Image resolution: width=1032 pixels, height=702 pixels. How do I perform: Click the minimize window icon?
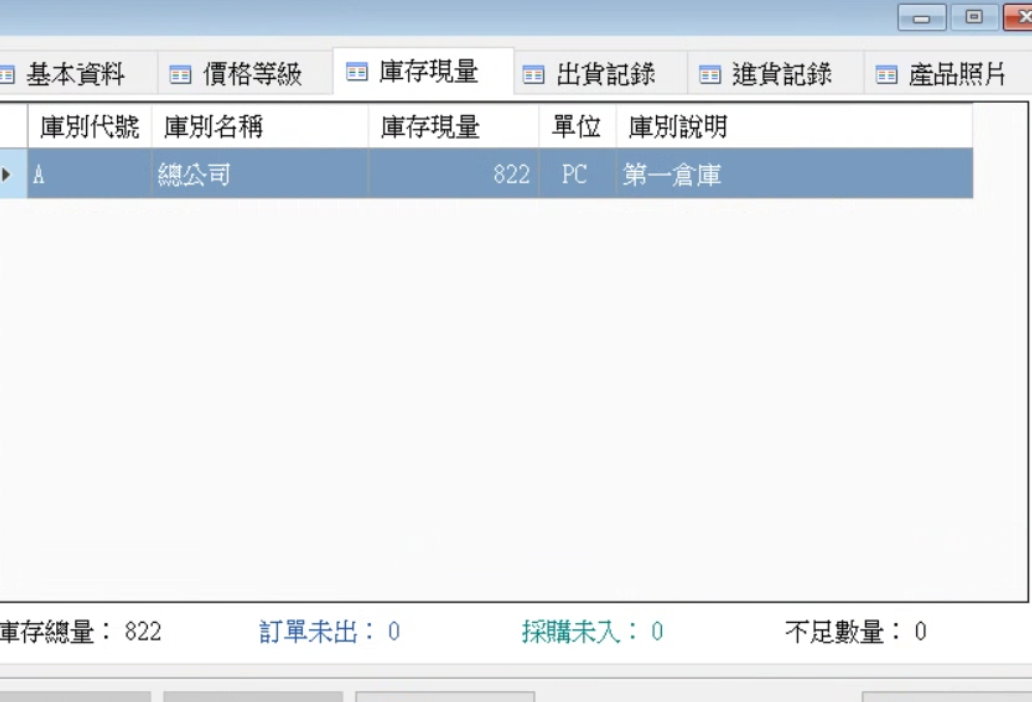920,17
